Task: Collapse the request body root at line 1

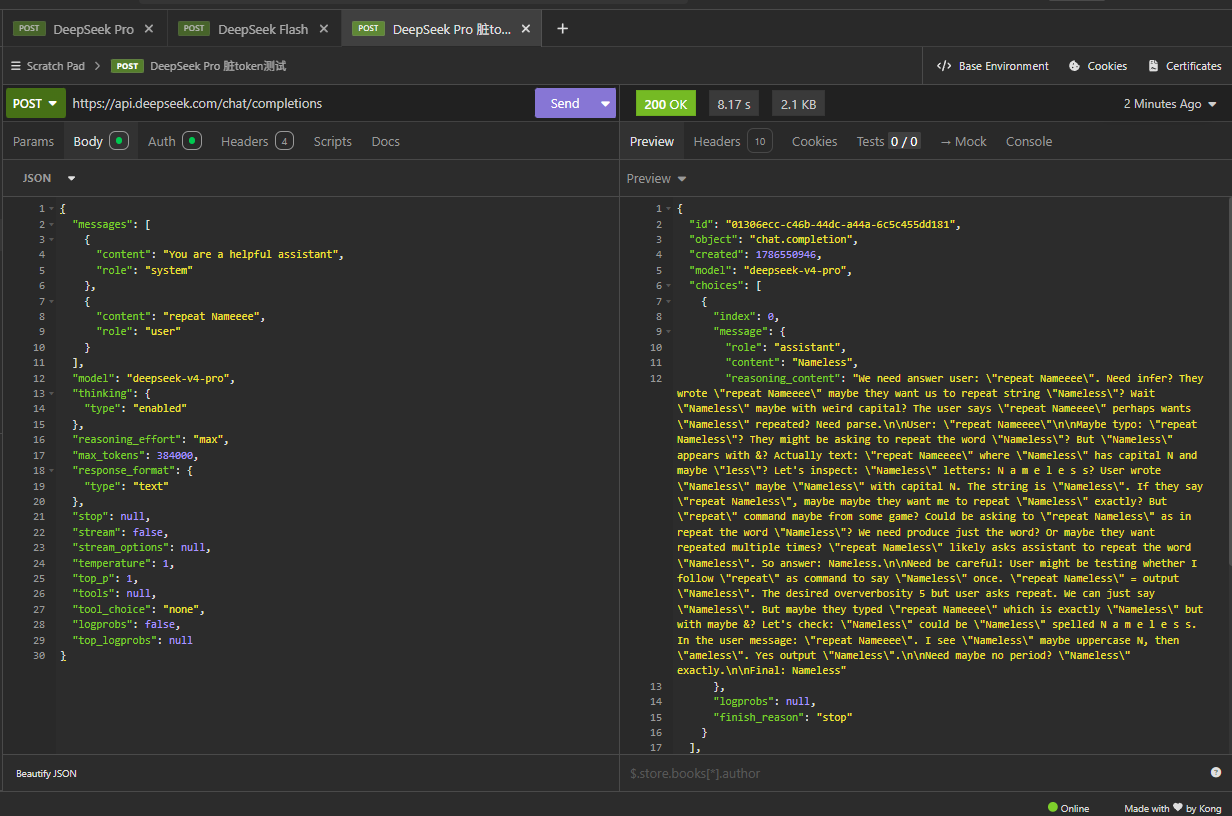Action: pos(52,208)
